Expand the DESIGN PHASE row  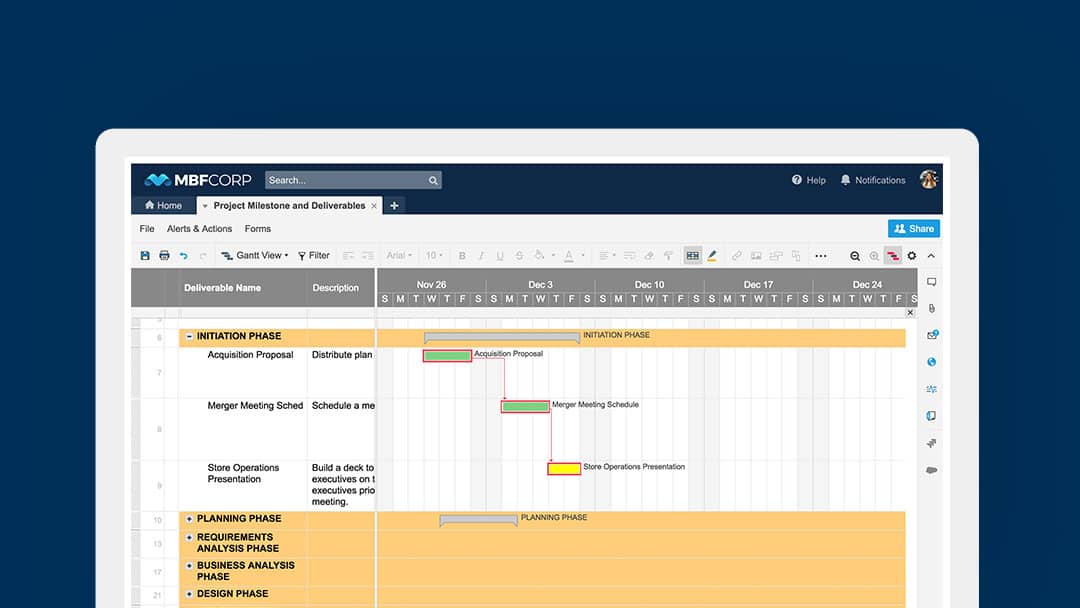189,594
